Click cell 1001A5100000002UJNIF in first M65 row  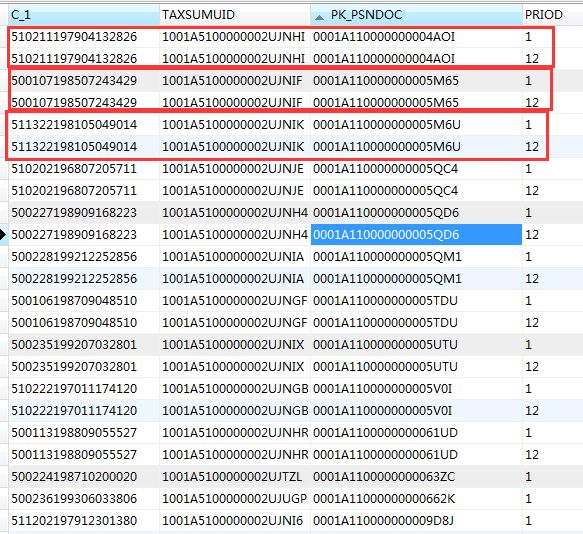tap(235, 81)
